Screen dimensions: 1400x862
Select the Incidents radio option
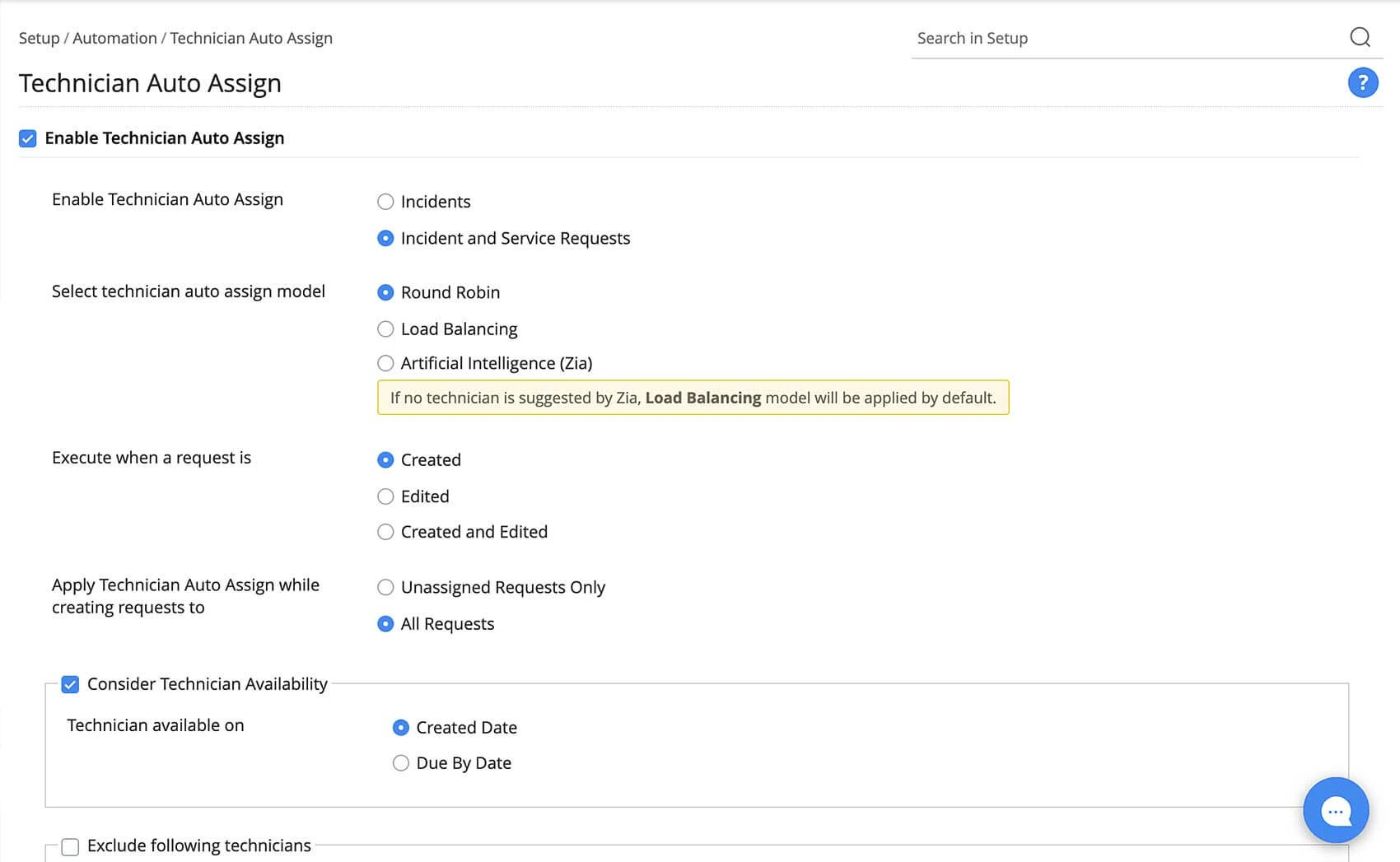pos(385,202)
